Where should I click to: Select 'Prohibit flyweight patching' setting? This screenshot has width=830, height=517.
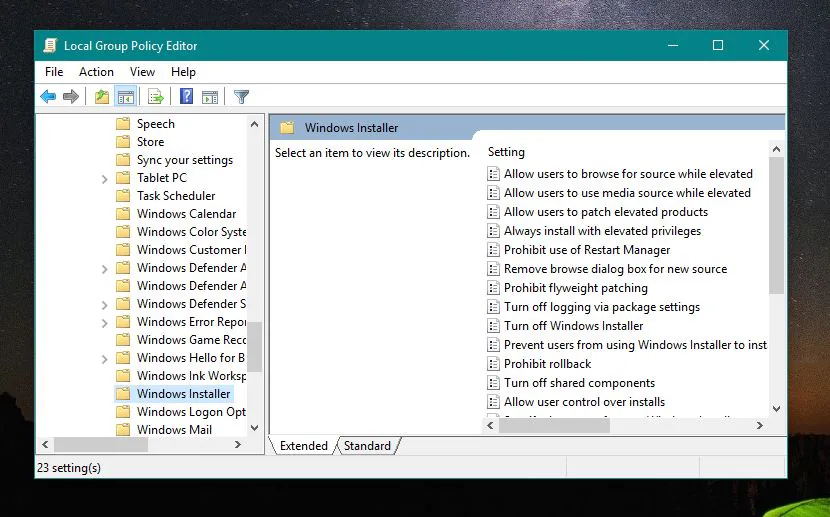[x=575, y=288]
